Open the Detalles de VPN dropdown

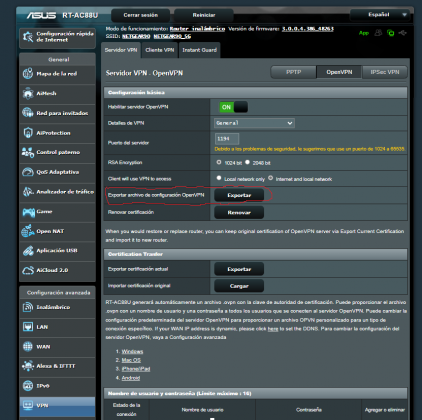pyautogui.click(x=254, y=123)
